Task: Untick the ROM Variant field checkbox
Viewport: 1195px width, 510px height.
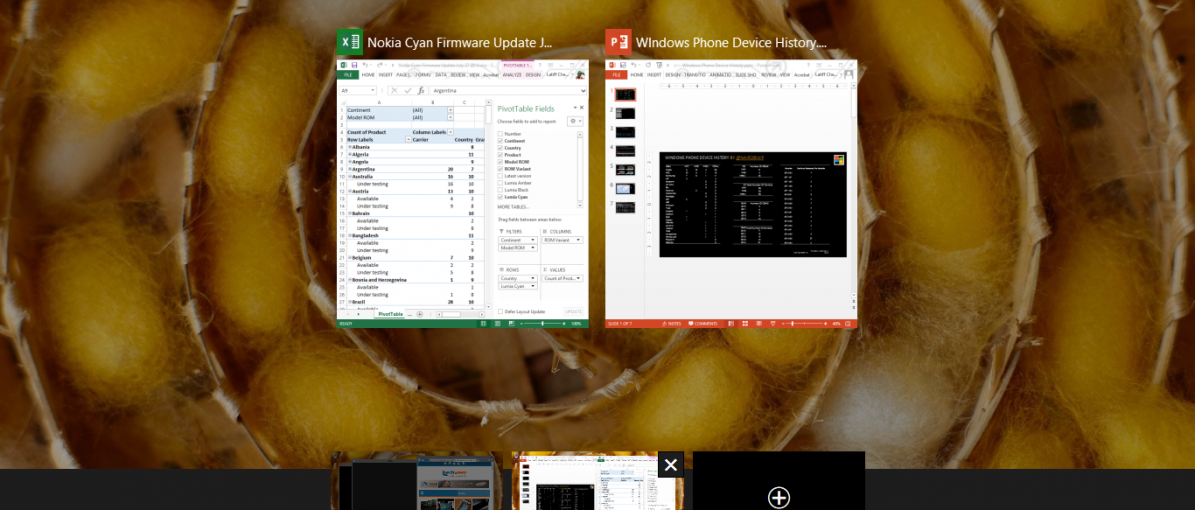Action: 500,168
